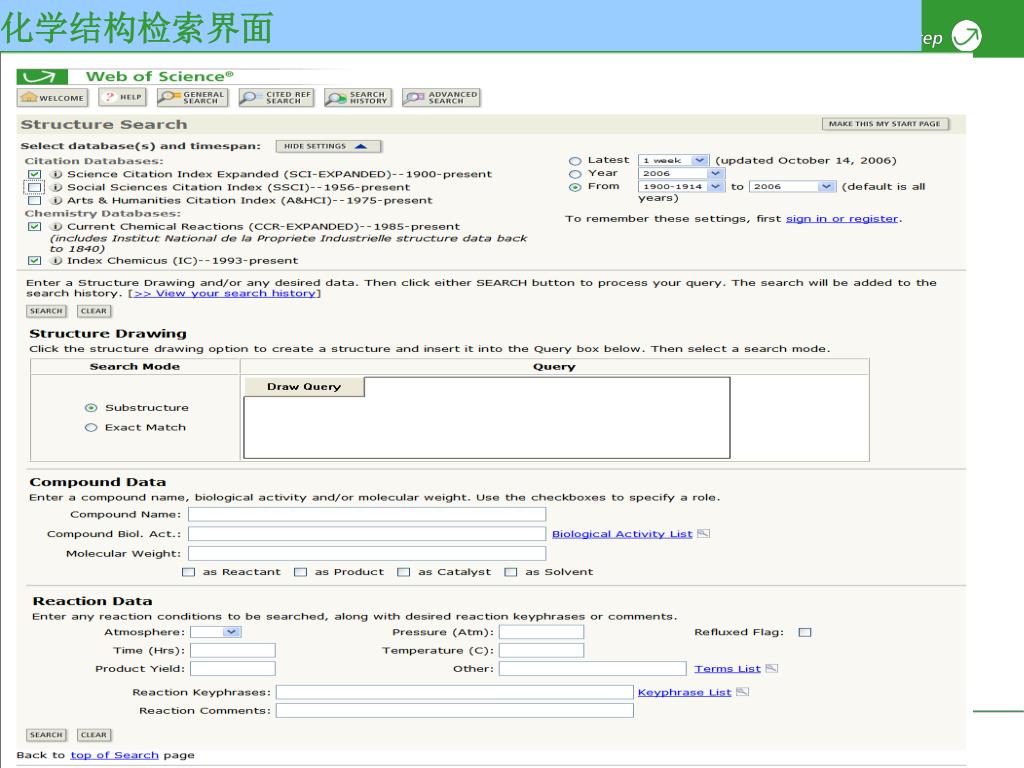The width and height of the screenshot is (1024, 768).
Task: Click the Product Yield input field
Action: [232, 669]
